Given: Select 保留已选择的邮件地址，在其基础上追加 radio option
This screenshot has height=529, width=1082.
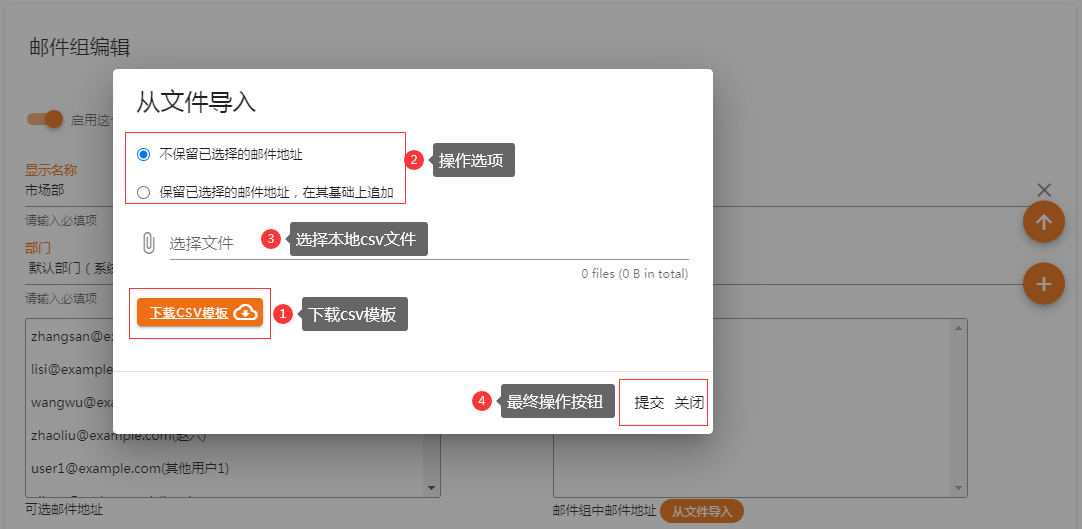Looking at the screenshot, I should (144, 192).
